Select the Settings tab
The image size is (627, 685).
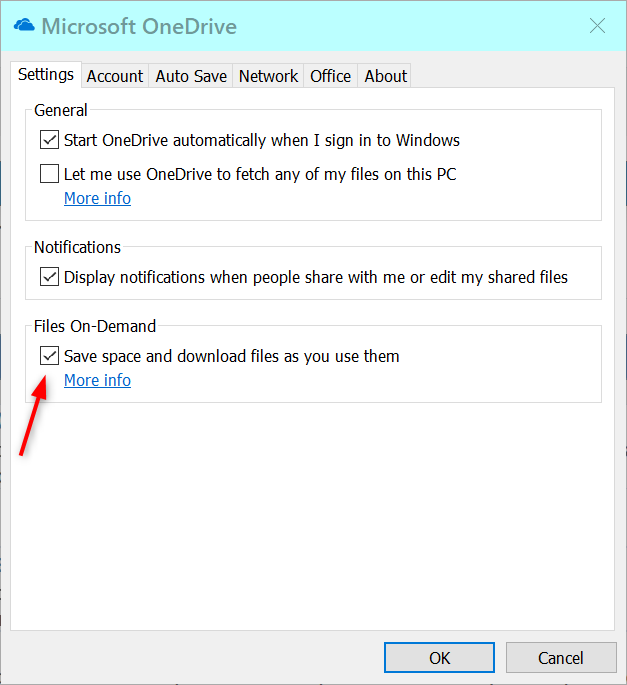point(46,75)
